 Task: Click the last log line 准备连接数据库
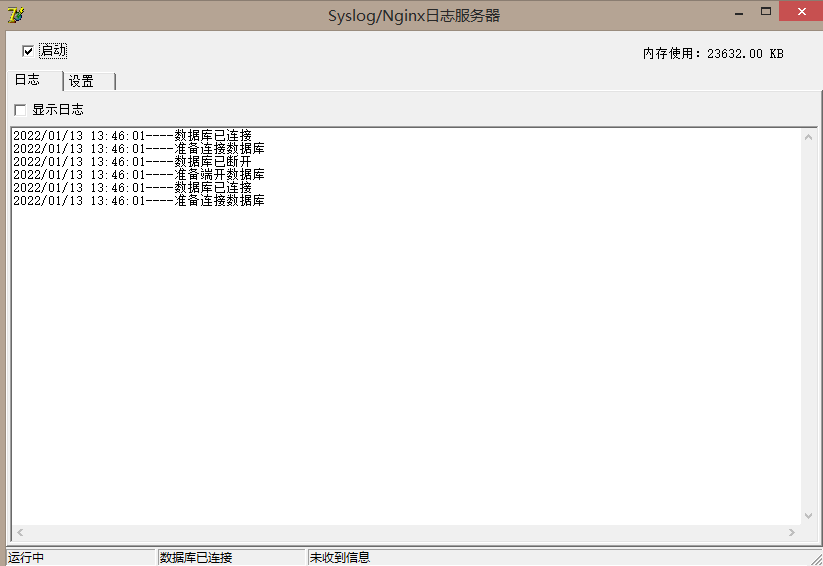point(139,201)
